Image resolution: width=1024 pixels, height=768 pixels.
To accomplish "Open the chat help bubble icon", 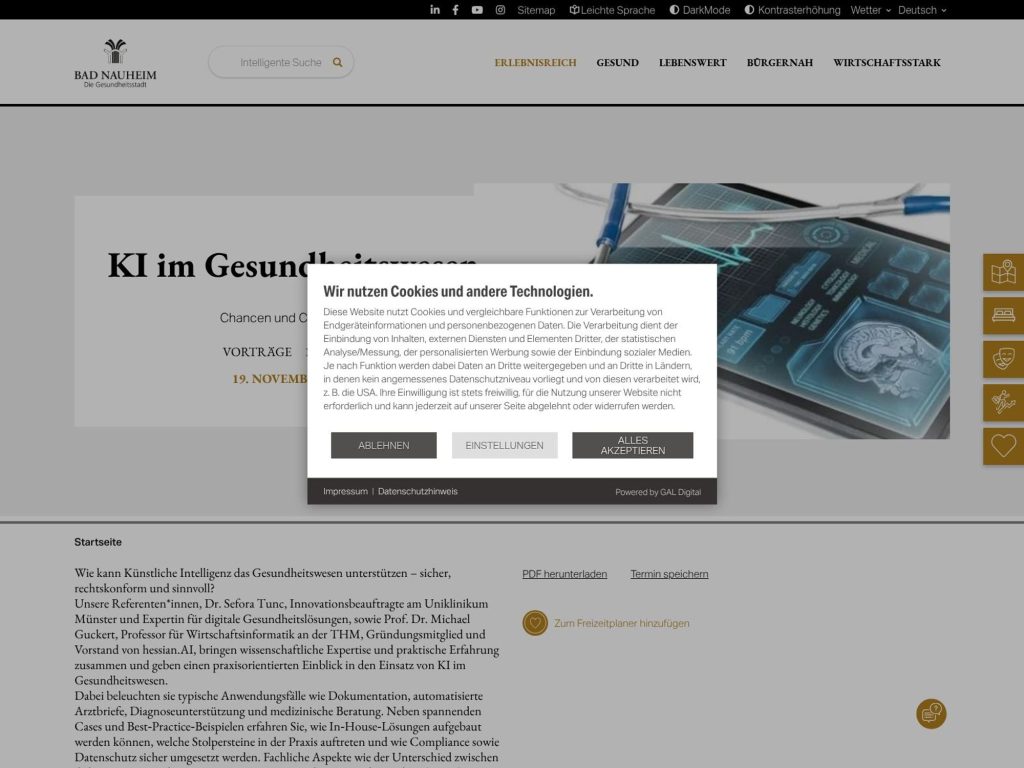I will pyautogui.click(x=931, y=714).
